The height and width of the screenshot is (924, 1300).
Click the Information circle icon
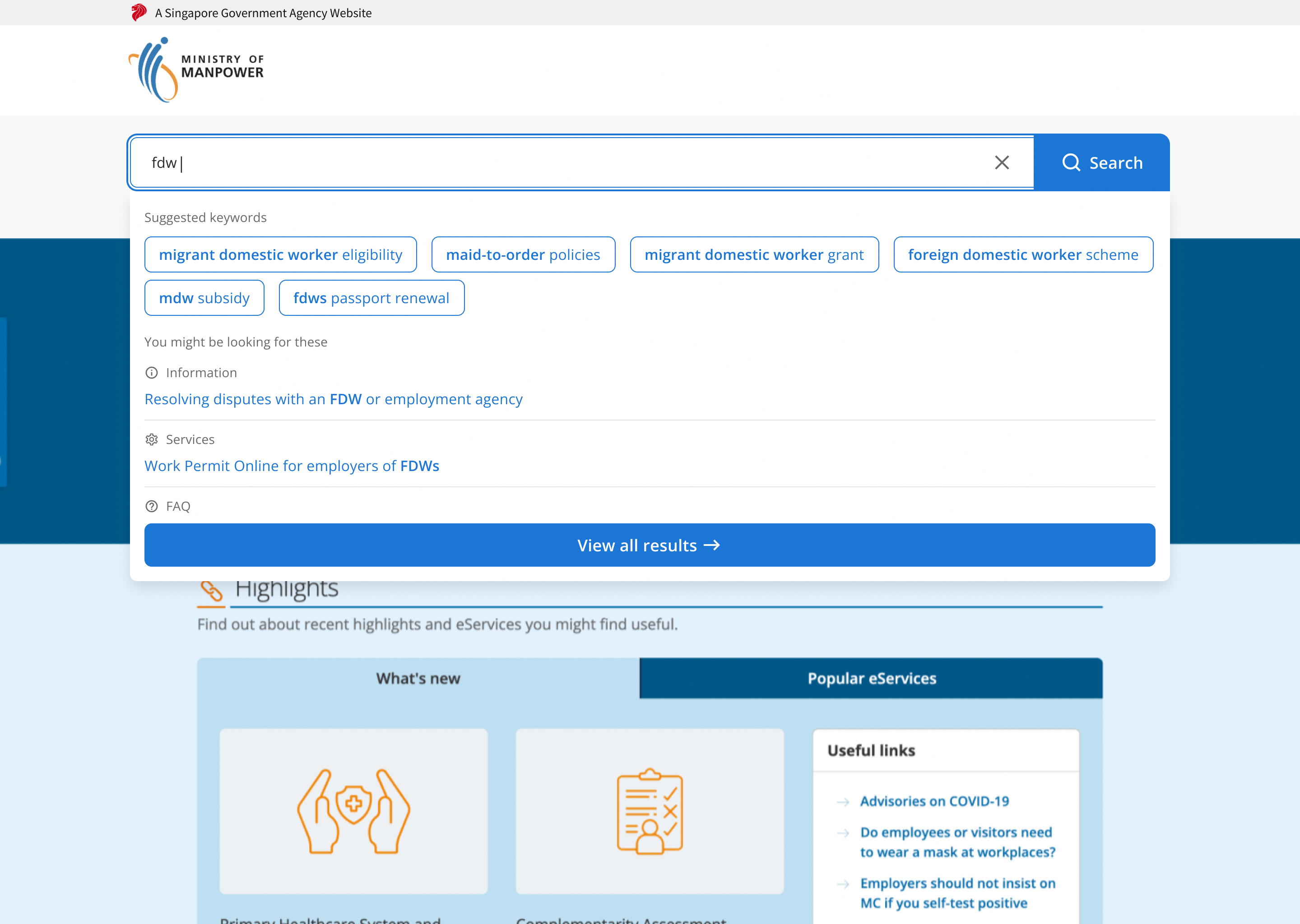[151, 373]
